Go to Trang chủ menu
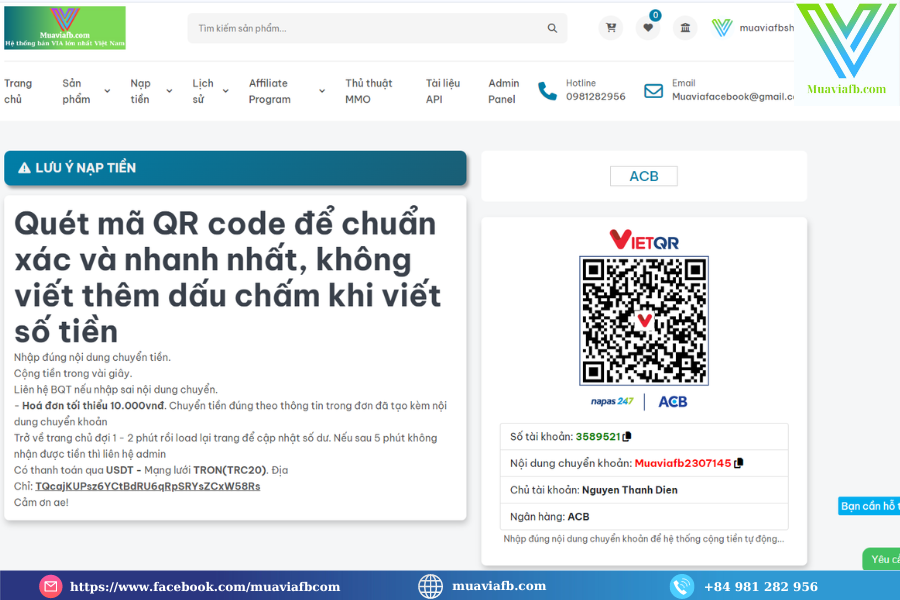Screen dimensions: 900x600 [18, 91]
